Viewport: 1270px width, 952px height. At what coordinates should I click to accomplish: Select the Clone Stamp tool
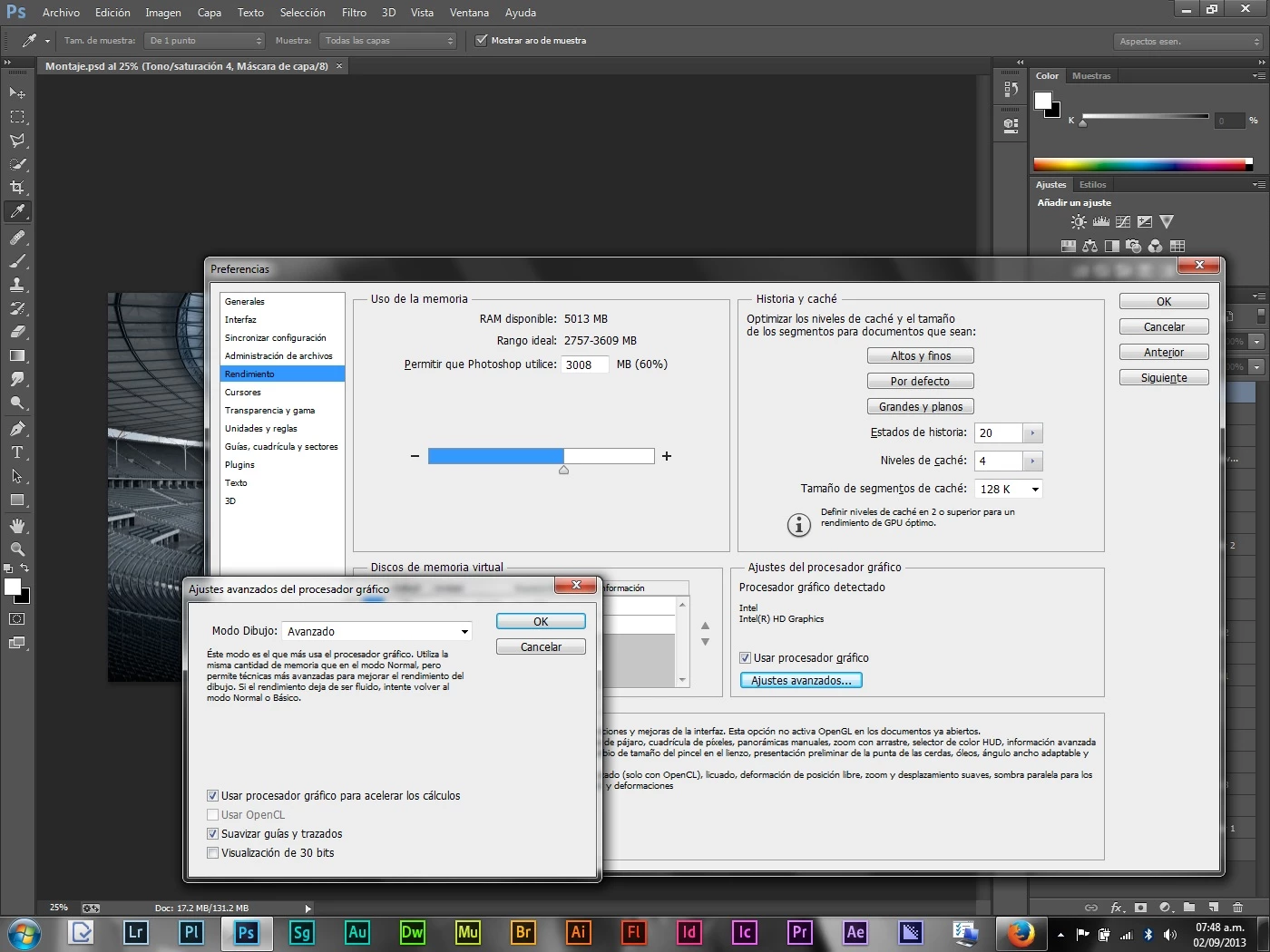click(x=17, y=285)
